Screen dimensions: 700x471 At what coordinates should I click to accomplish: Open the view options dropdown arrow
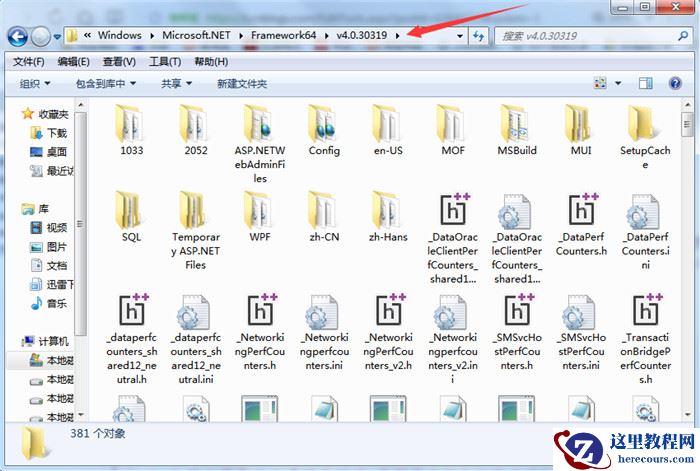click(x=618, y=83)
